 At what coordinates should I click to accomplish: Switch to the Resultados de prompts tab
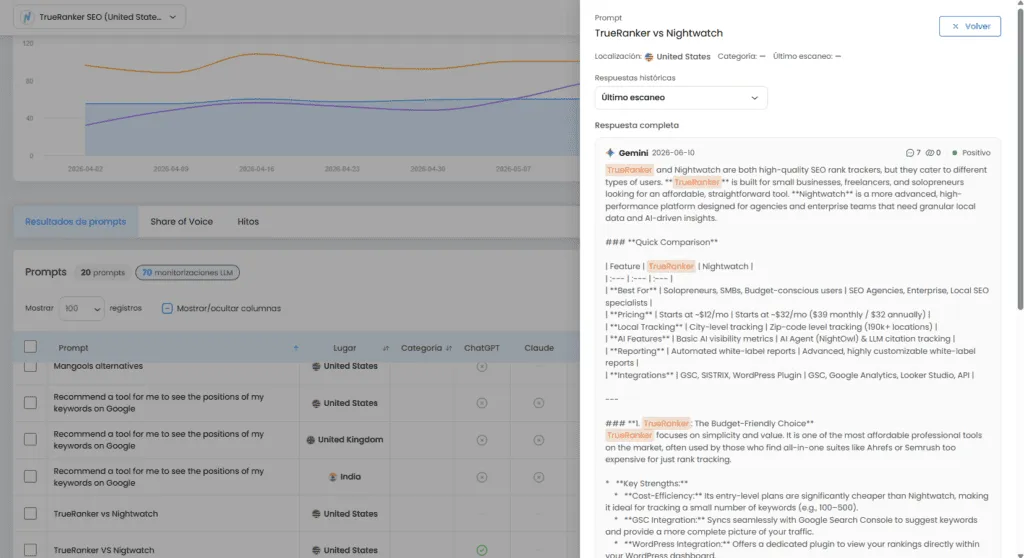[76, 222]
